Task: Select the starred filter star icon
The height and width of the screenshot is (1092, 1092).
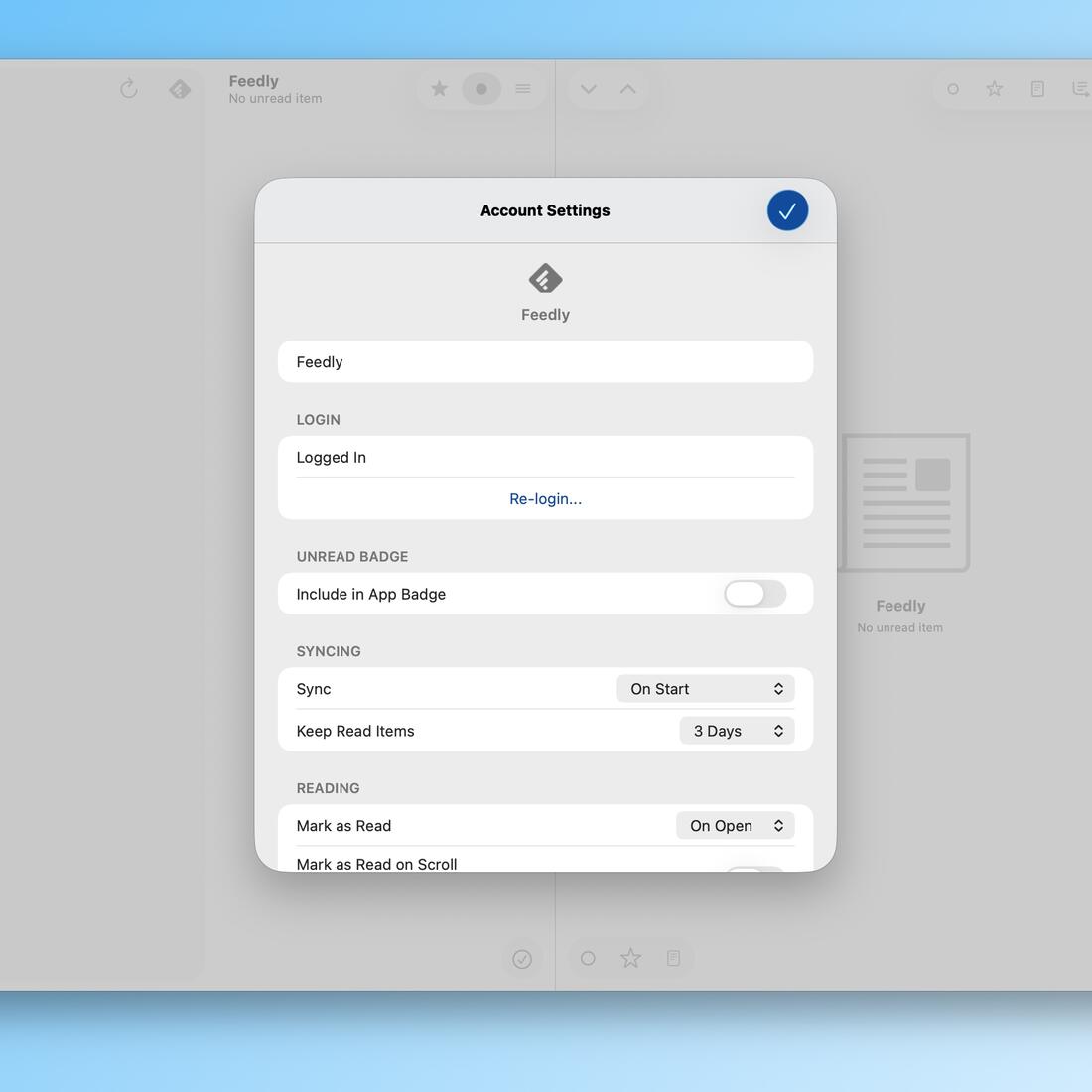Action: 439,89
